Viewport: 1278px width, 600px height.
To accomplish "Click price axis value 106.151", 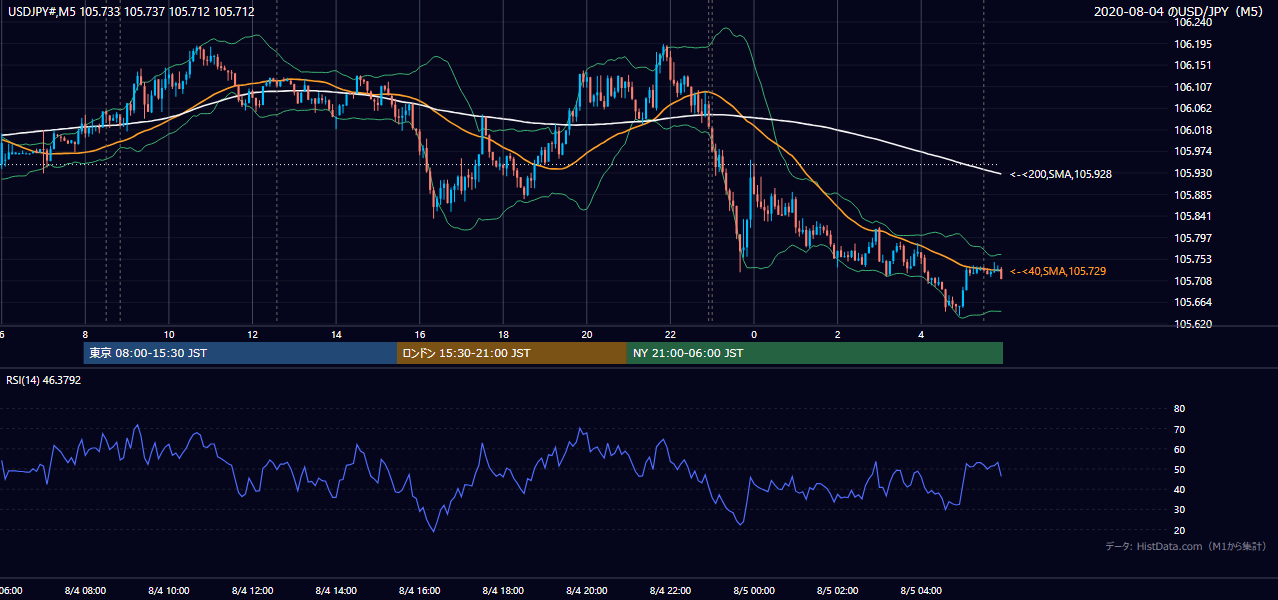I will pos(1194,65).
